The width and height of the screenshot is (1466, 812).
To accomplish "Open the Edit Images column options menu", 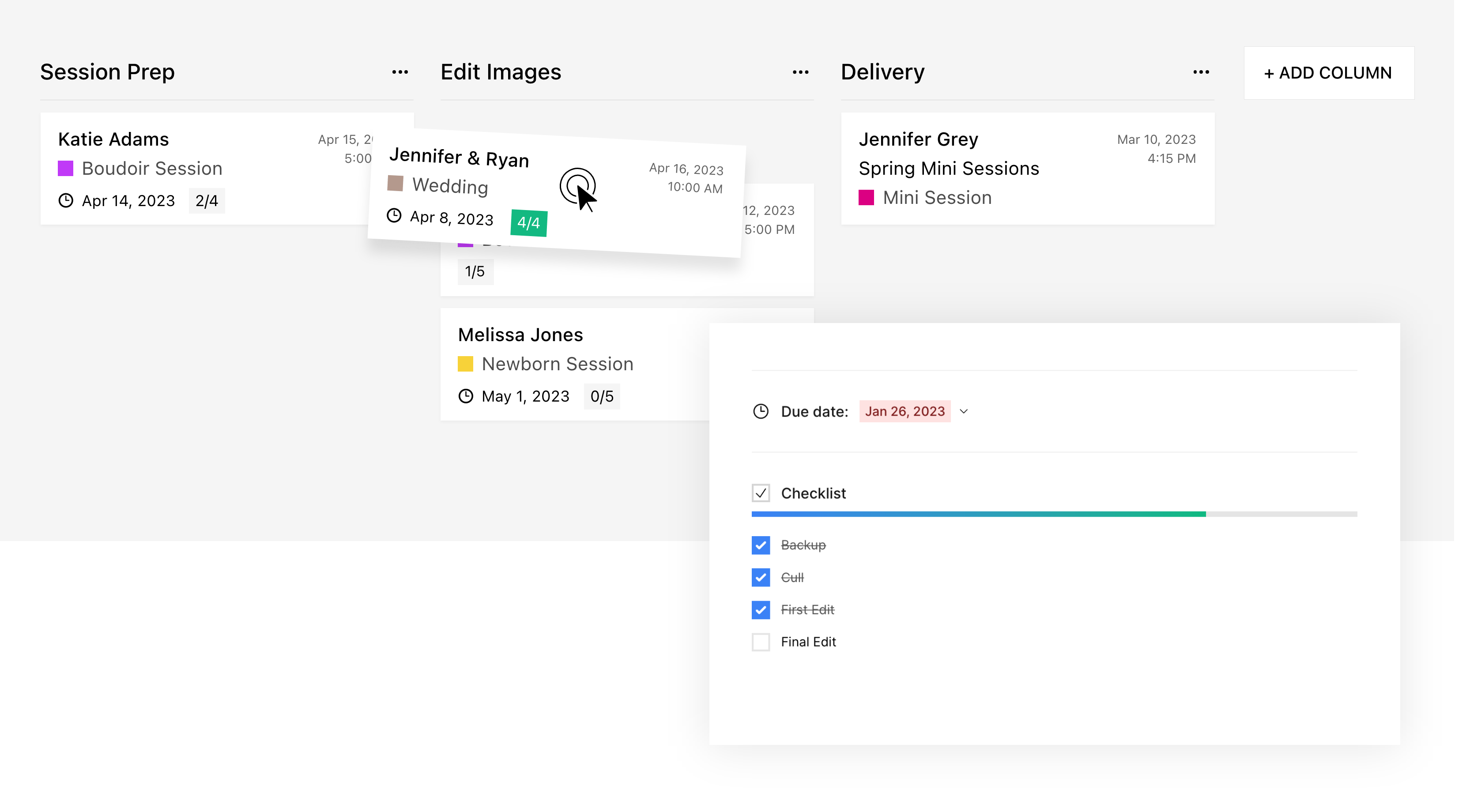I will pyautogui.click(x=807, y=73).
